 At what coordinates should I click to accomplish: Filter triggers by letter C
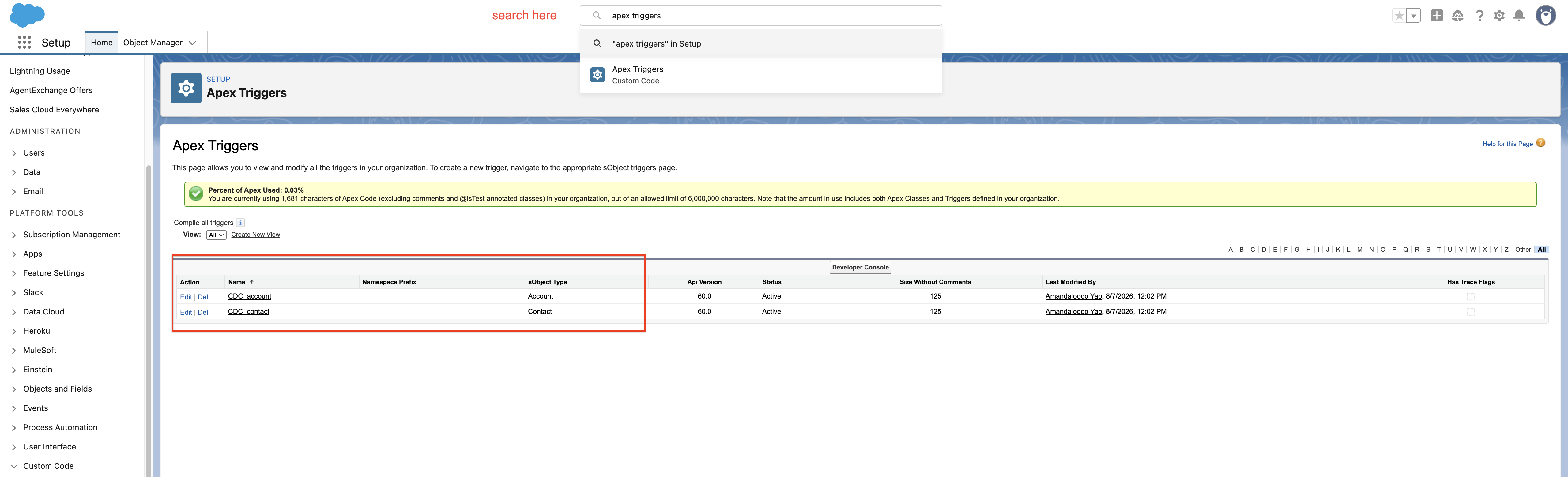(x=1253, y=250)
